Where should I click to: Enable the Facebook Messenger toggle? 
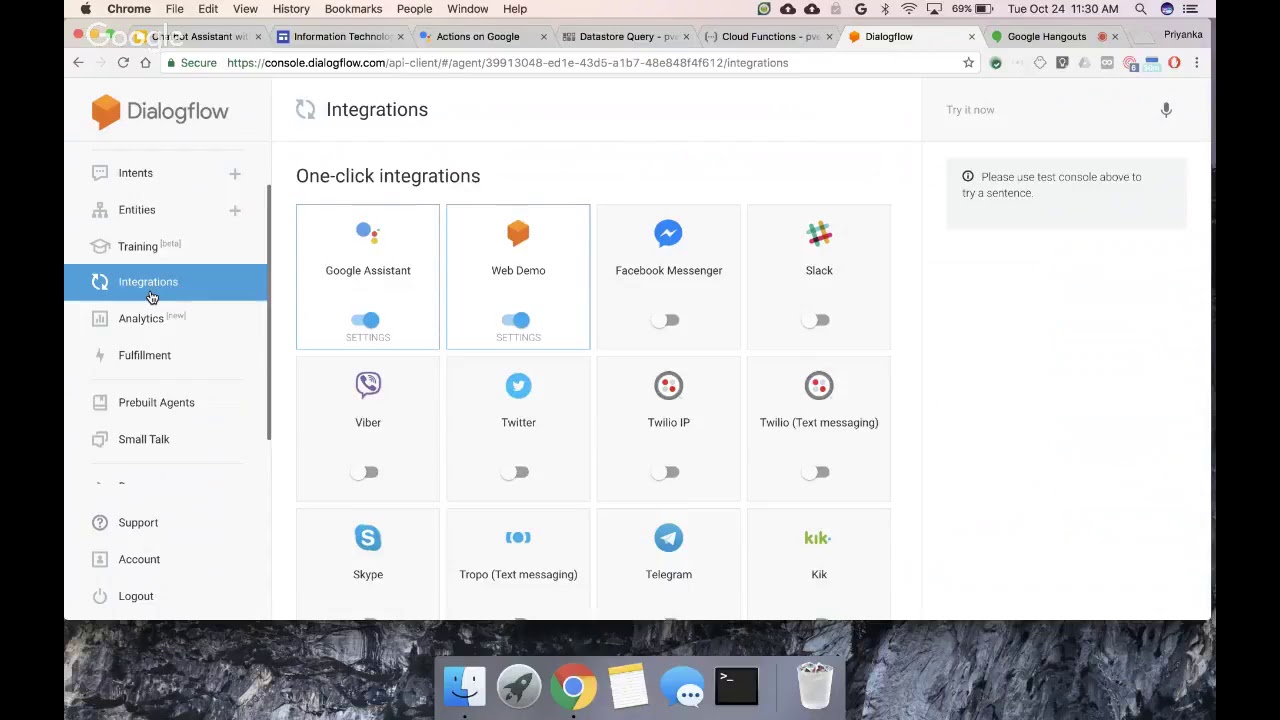(665, 320)
